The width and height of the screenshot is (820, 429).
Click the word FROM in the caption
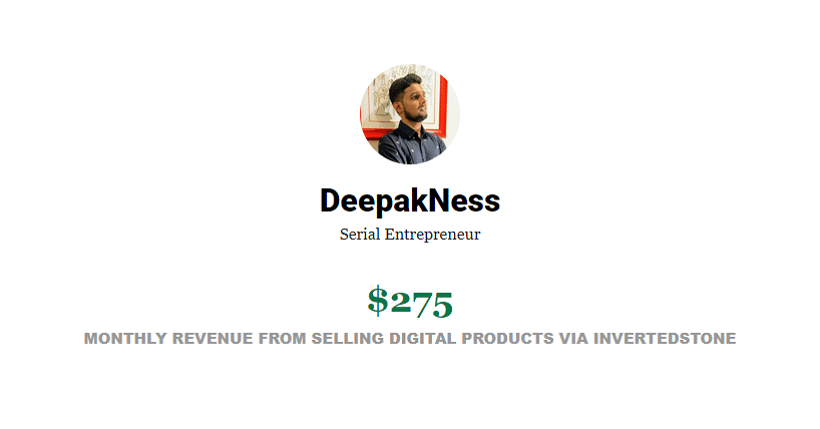point(282,338)
